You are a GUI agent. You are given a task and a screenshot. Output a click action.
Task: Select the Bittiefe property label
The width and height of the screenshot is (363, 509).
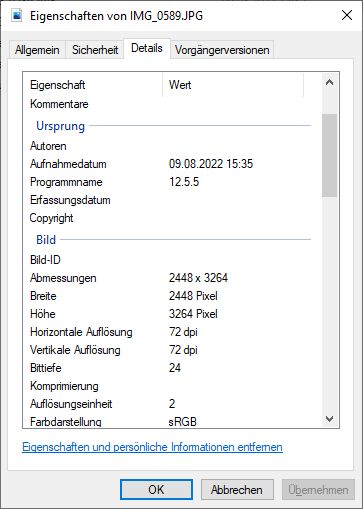46,368
